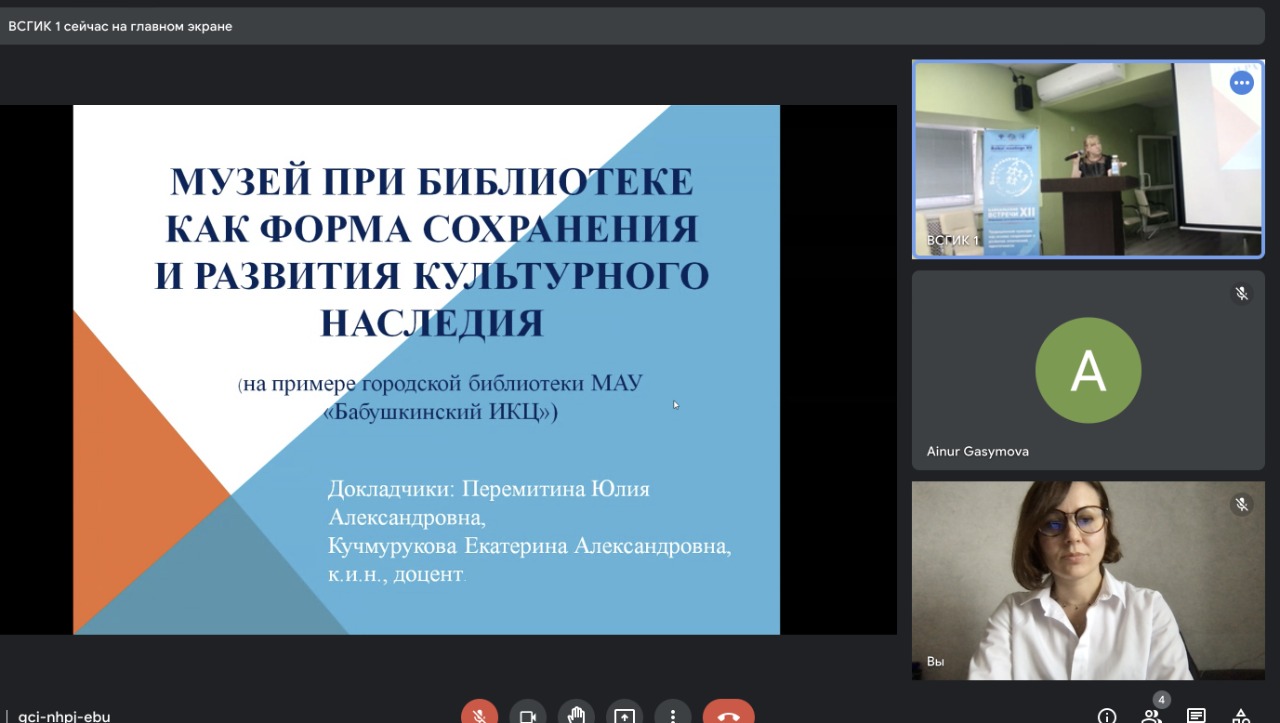Viewport: 1280px width, 723px height.
Task: Open the meeting details info icon
Action: [1107, 716]
